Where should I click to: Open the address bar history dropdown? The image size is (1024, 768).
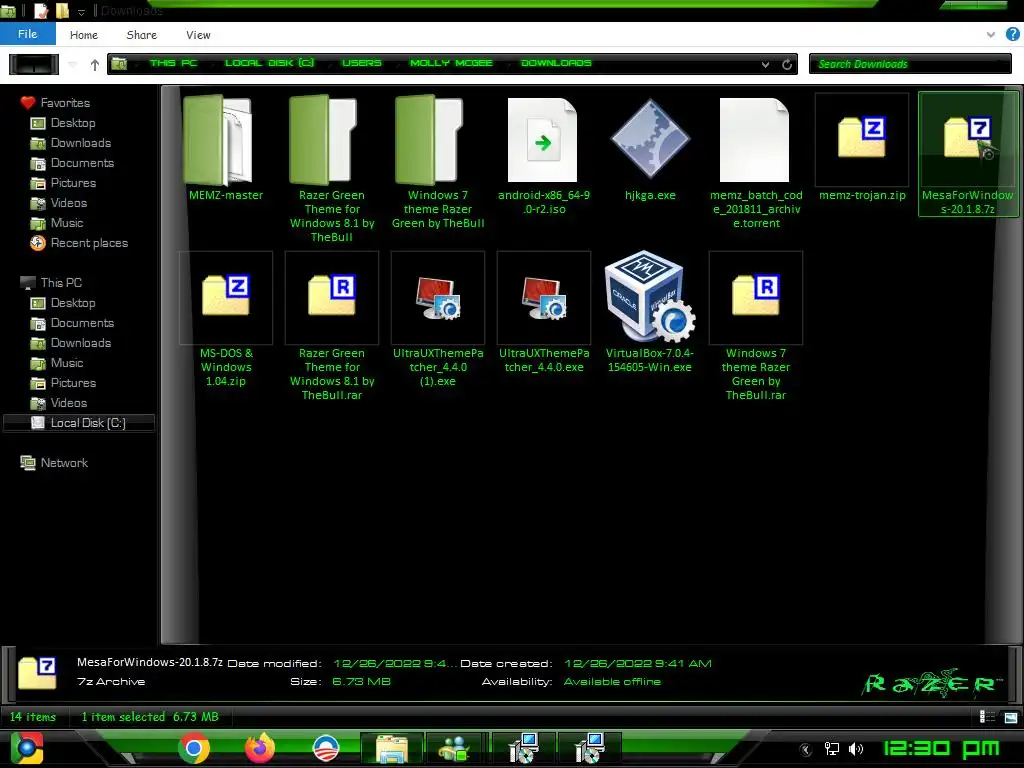point(765,64)
